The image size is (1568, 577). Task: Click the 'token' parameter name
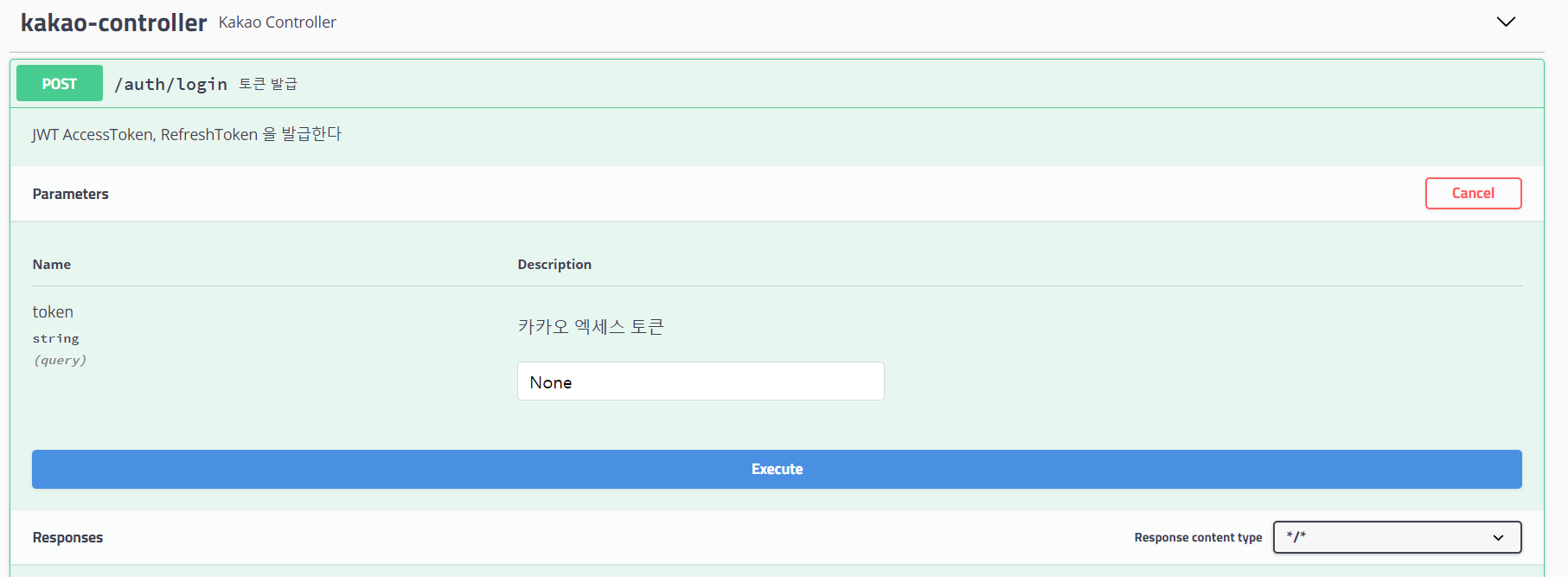[x=53, y=311]
